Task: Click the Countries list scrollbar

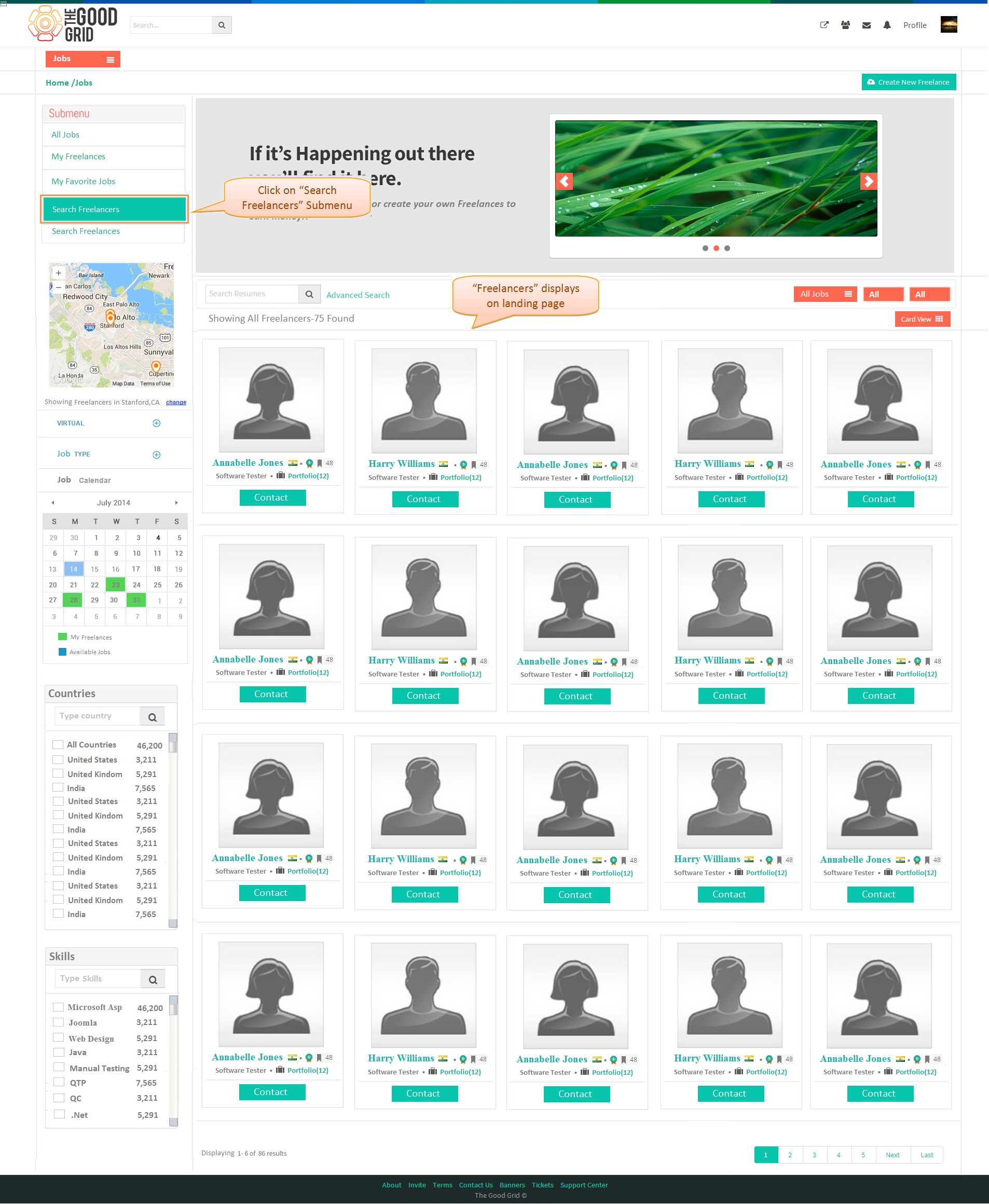Action: pos(173,831)
